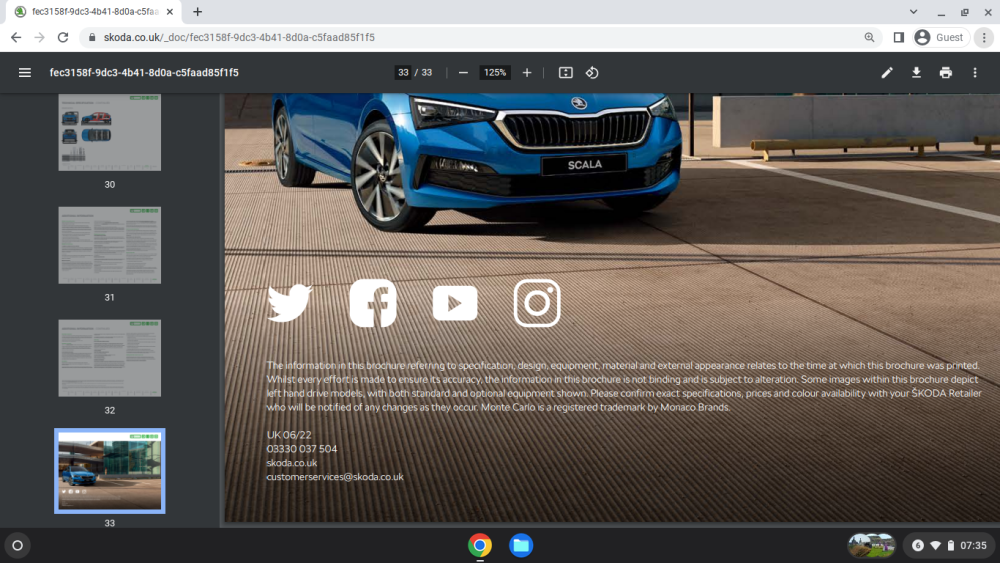Click the notification count badge

pyautogui.click(x=918, y=545)
